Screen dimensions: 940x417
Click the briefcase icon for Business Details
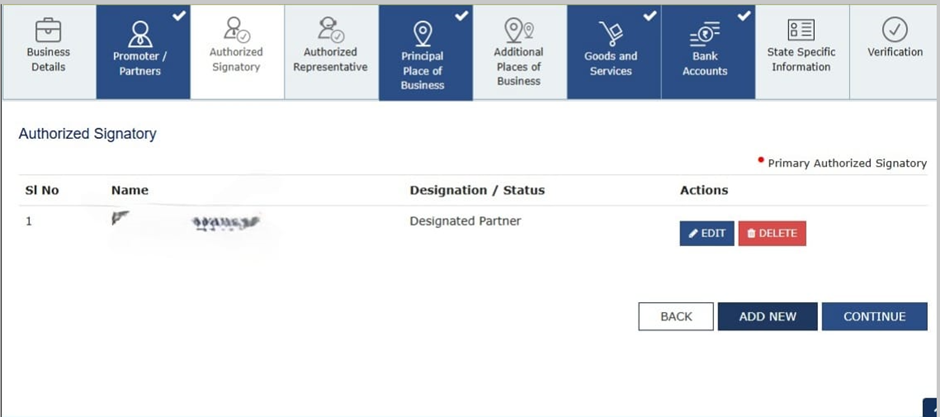pyautogui.click(x=48, y=31)
